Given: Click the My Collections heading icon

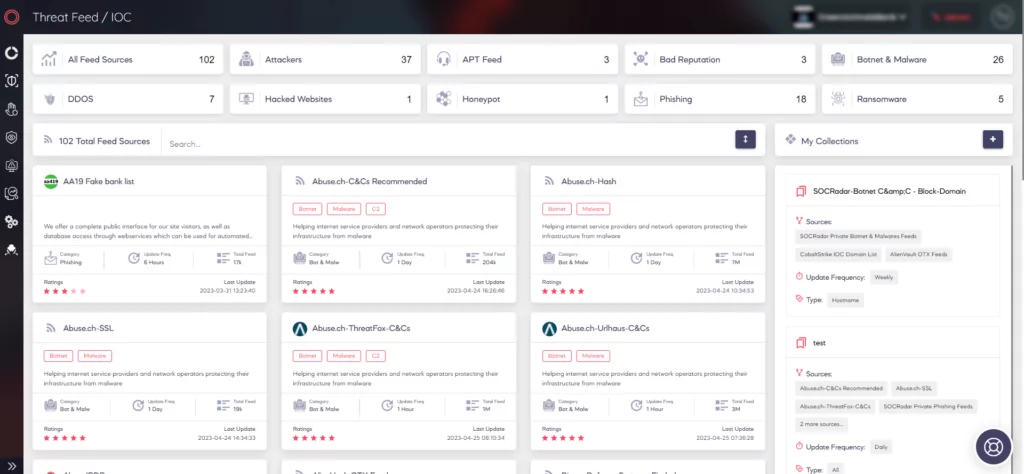Looking at the screenshot, I should [790, 140].
